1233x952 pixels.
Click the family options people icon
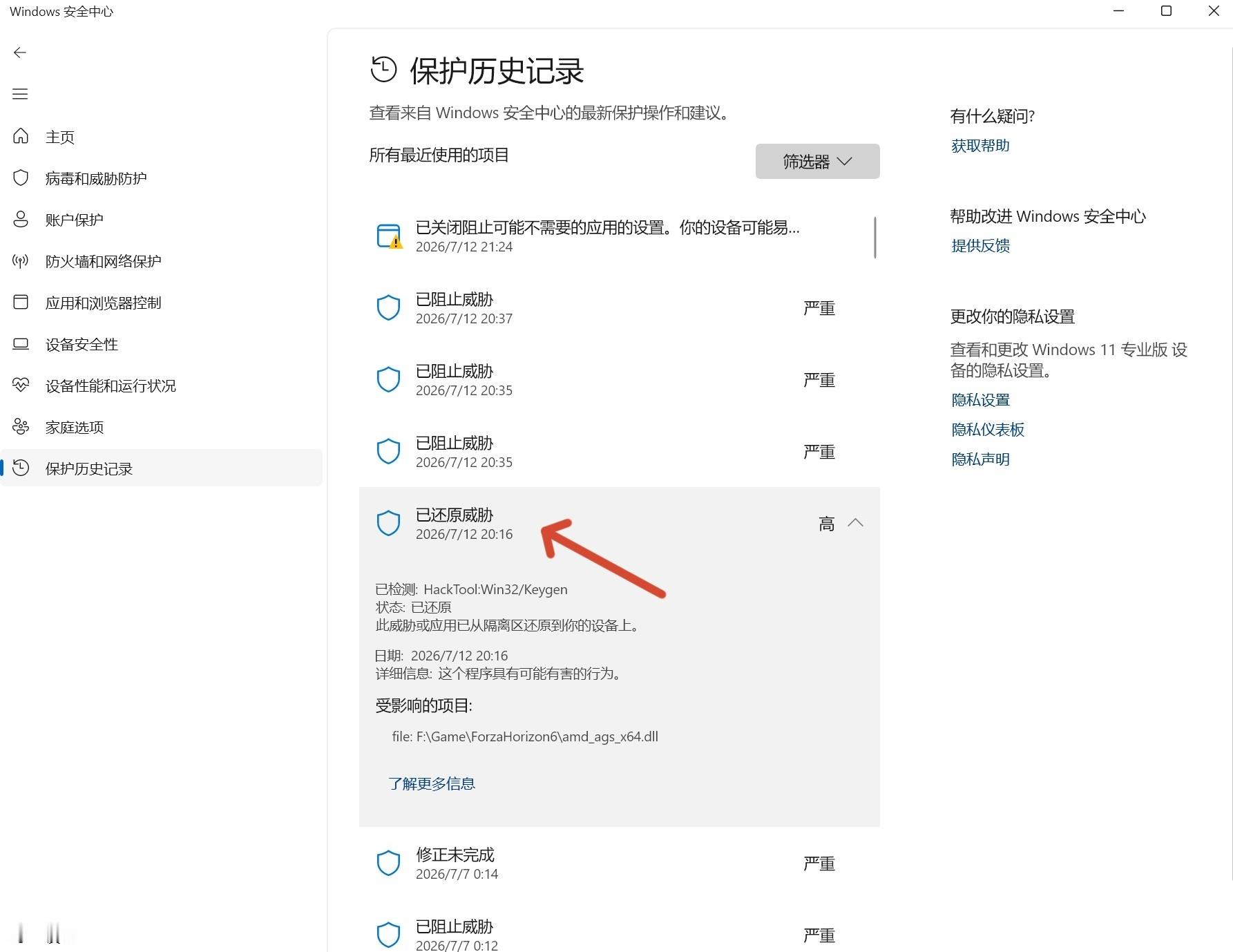pos(21,426)
